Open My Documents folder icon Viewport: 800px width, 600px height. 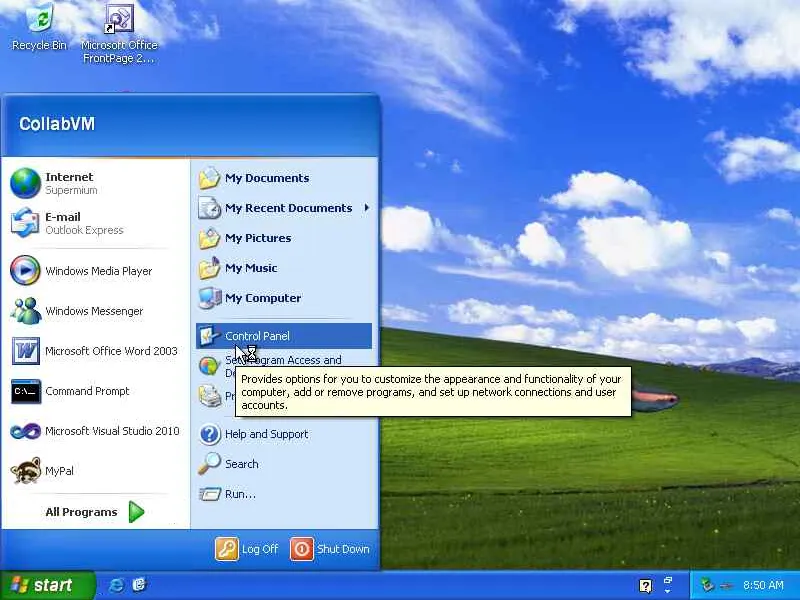point(209,178)
